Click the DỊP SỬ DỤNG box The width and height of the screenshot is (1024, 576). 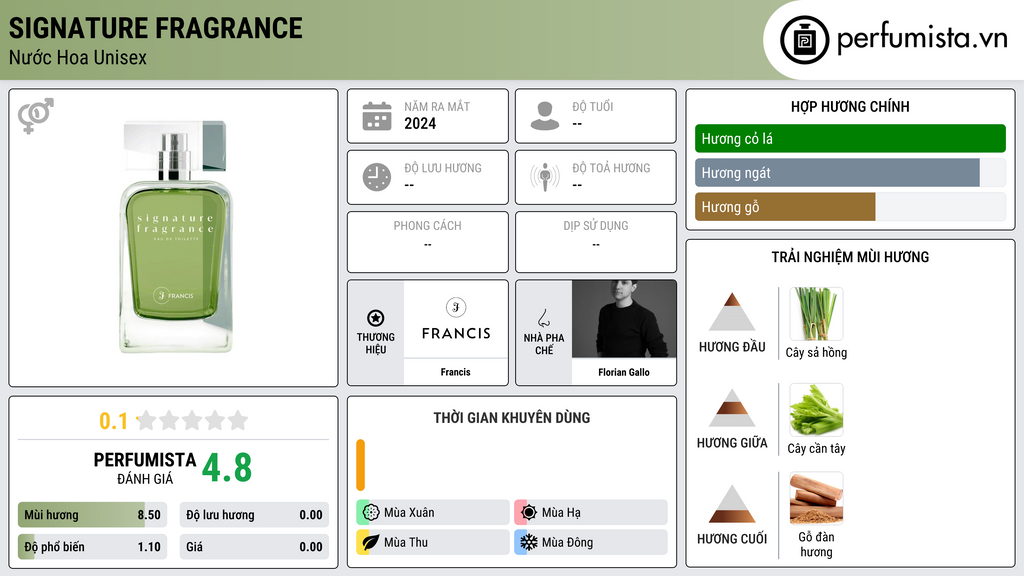pyautogui.click(x=596, y=242)
